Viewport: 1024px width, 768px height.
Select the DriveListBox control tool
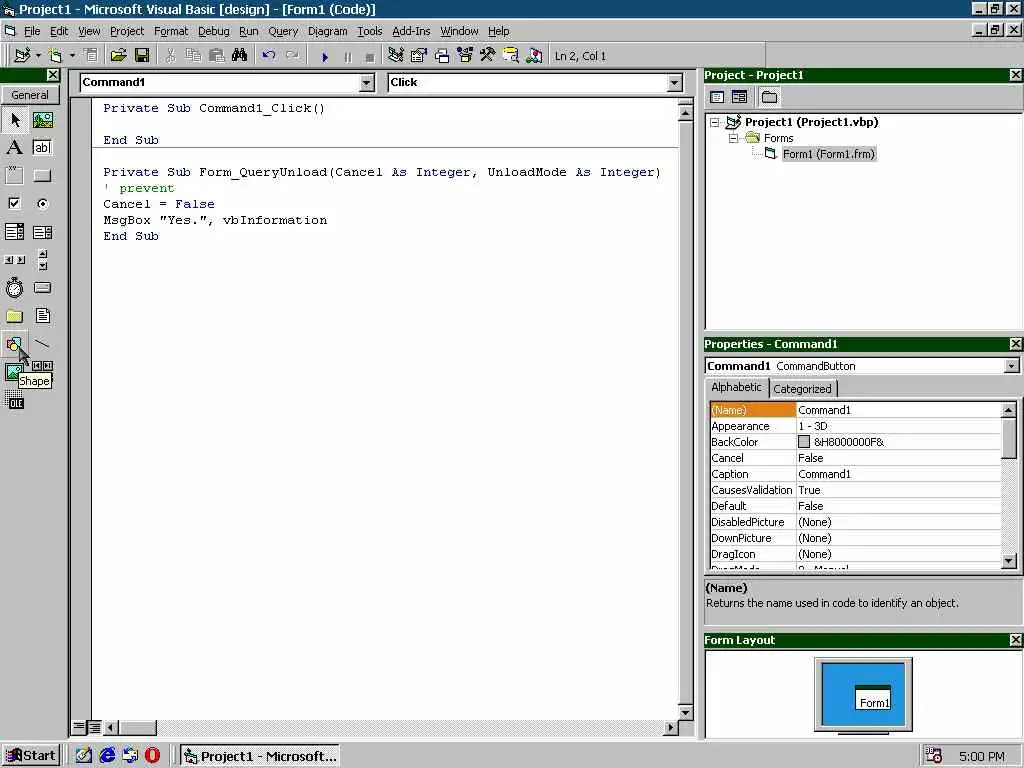coord(42,287)
